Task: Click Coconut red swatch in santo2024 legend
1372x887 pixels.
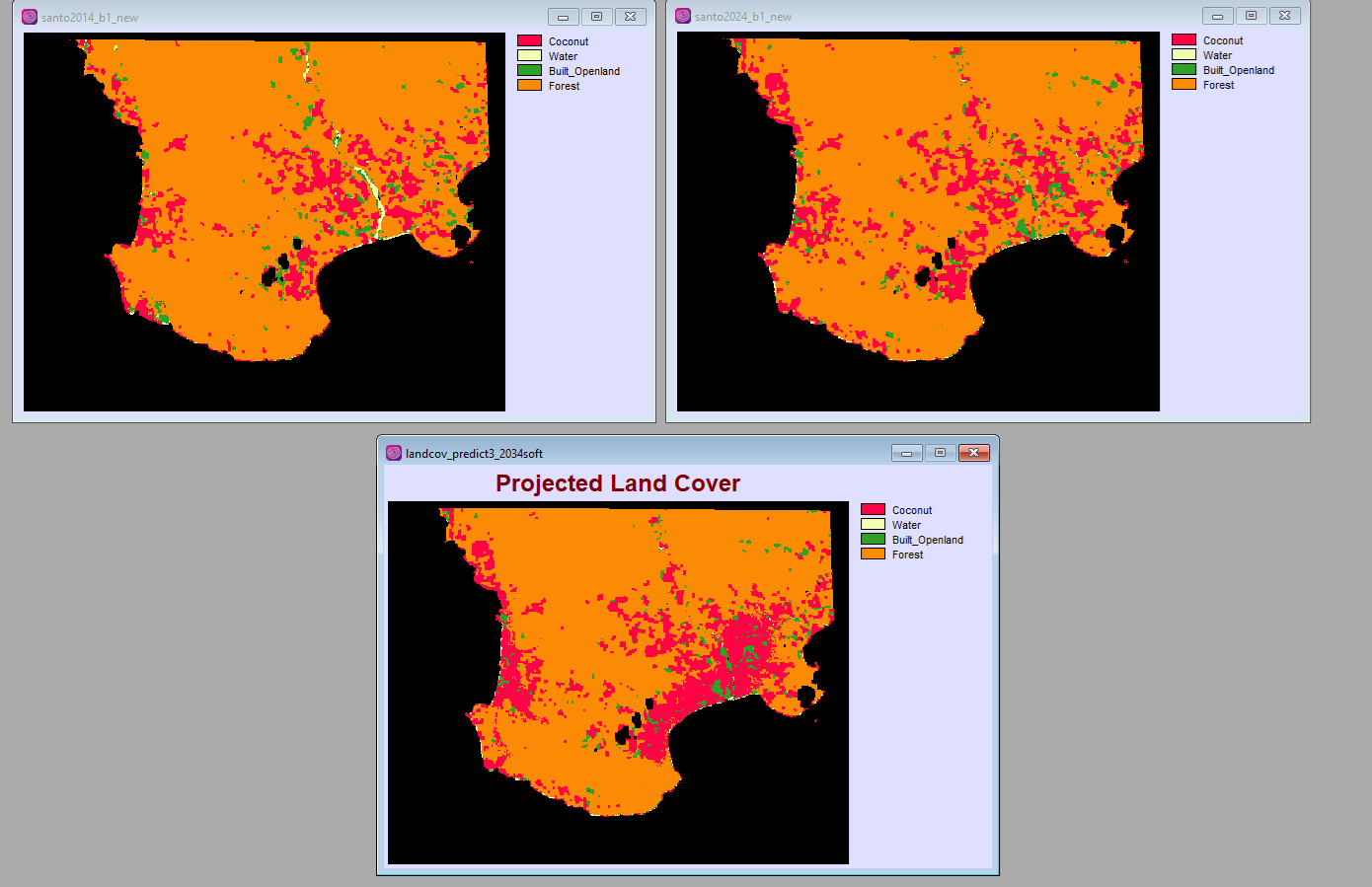Action: click(1184, 39)
